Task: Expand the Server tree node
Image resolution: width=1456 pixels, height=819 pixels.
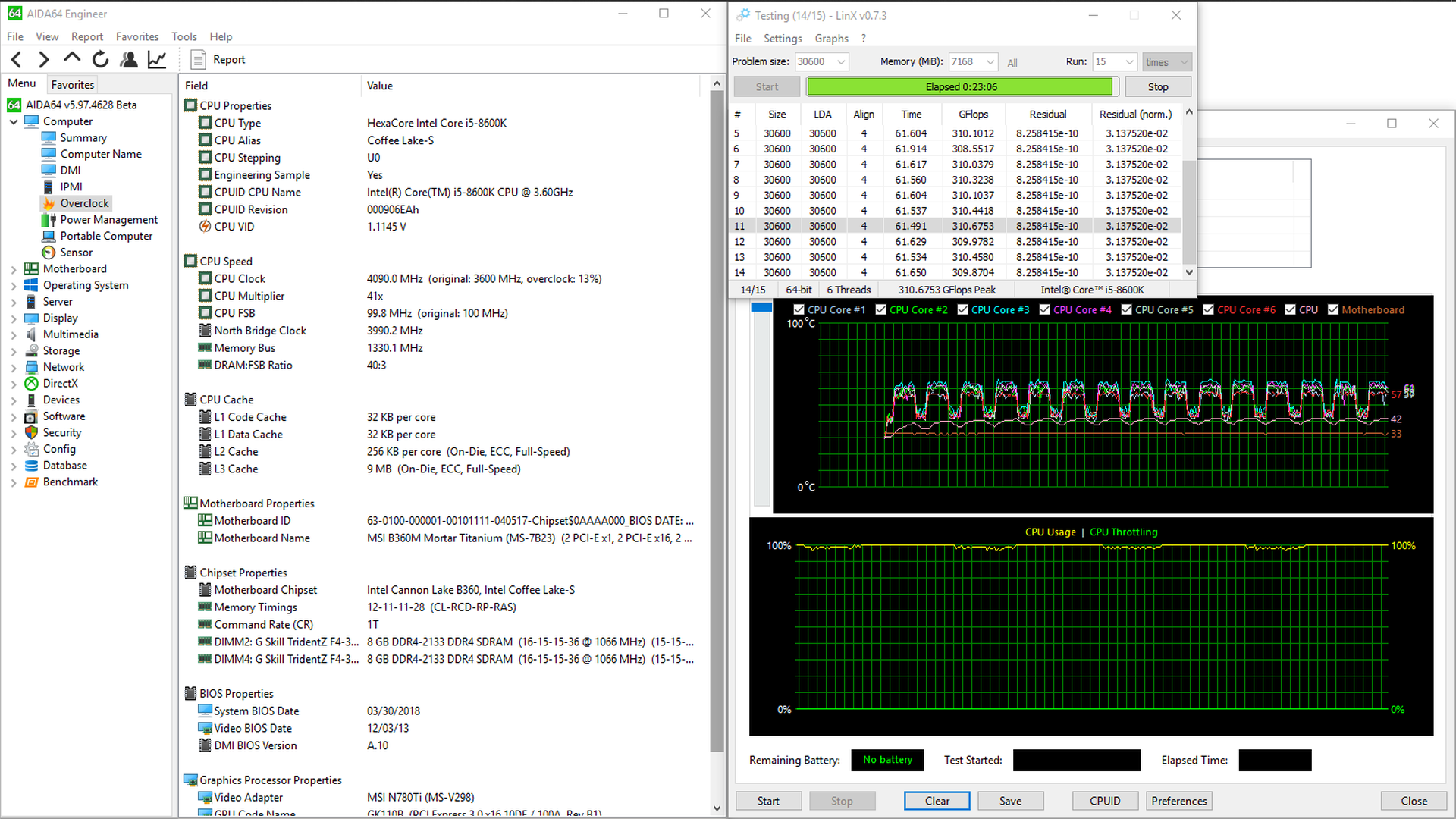Action: 14,302
